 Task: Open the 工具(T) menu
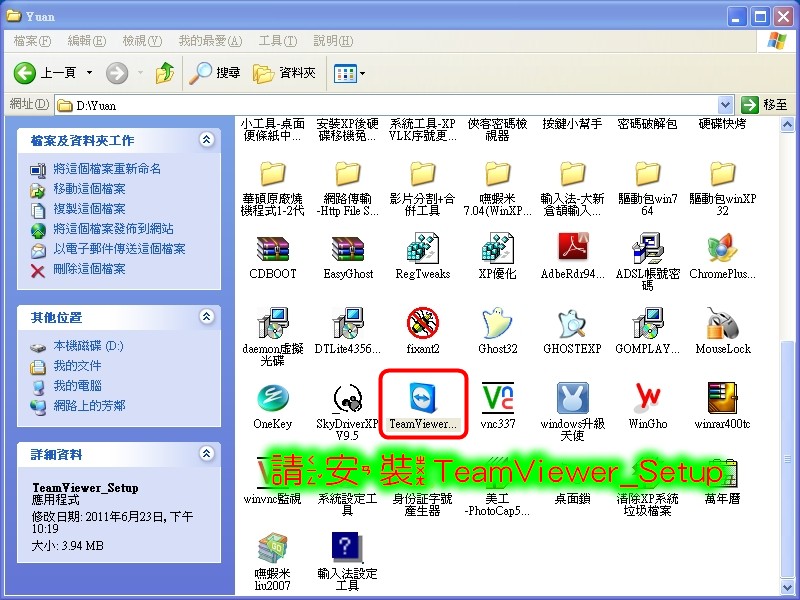pyautogui.click(x=278, y=41)
